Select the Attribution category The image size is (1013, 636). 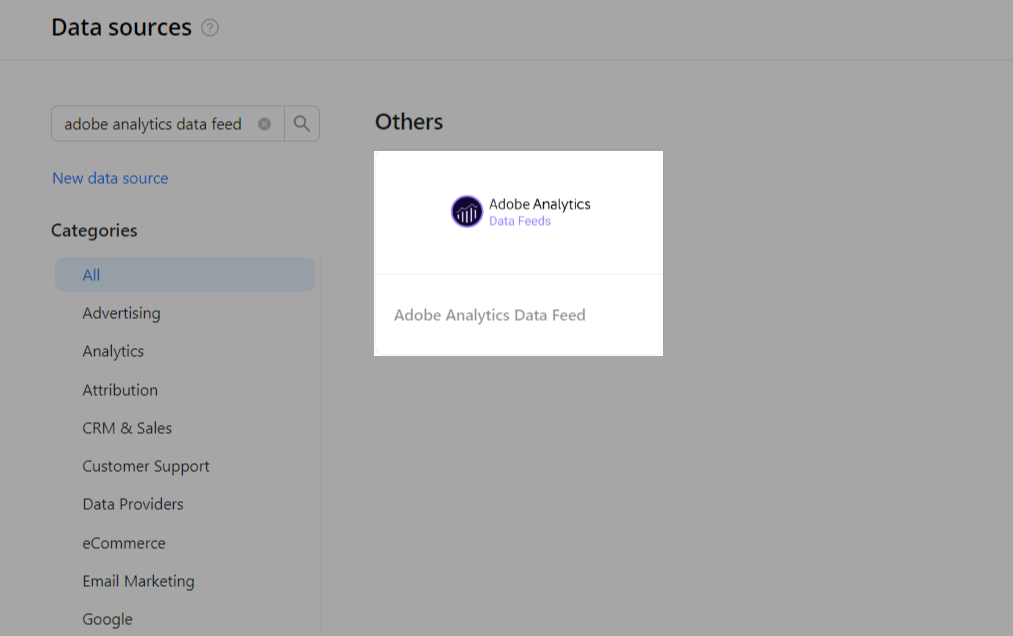coord(120,390)
